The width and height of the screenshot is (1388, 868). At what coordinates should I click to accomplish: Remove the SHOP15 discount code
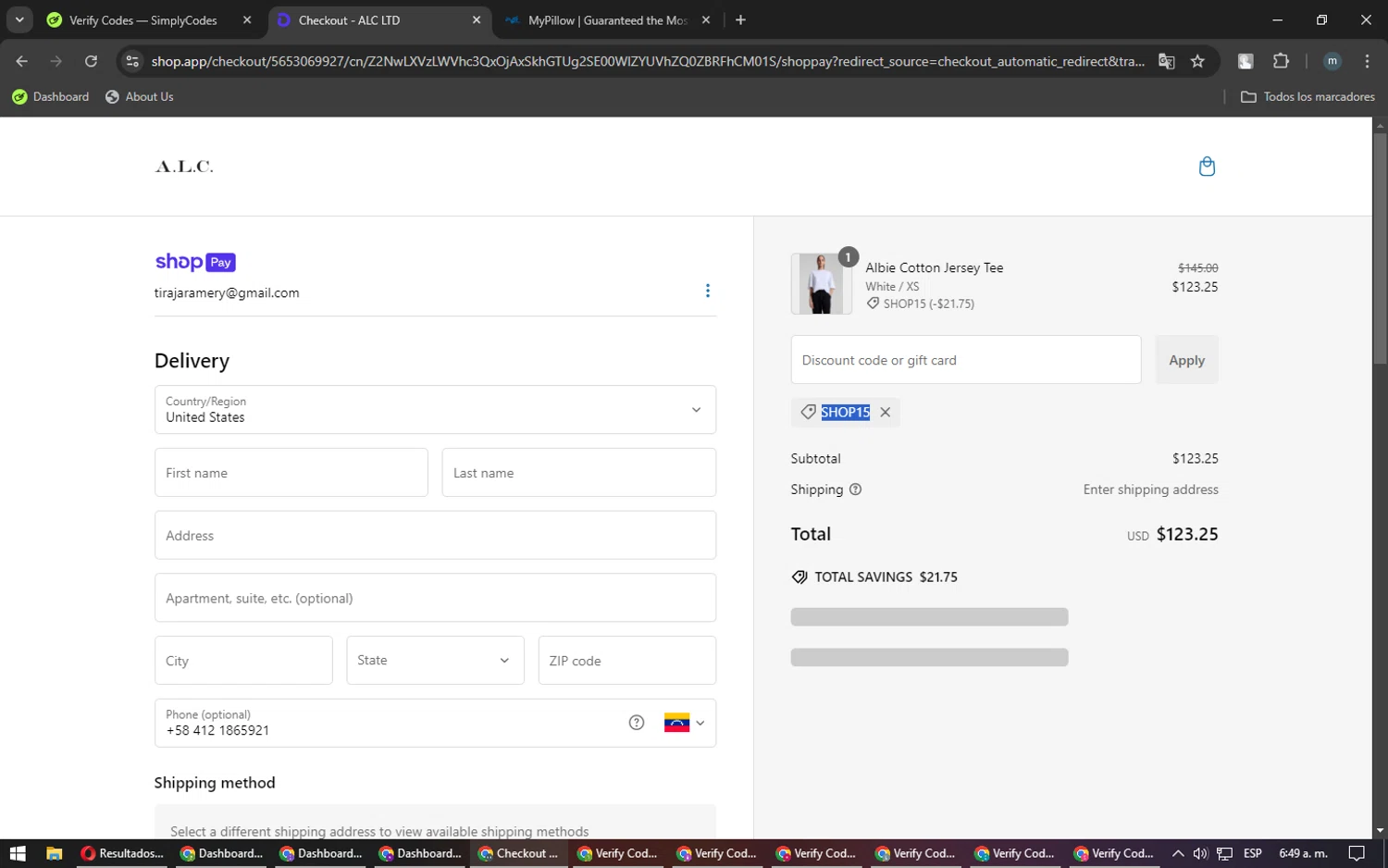pyautogui.click(x=886, y=413)
